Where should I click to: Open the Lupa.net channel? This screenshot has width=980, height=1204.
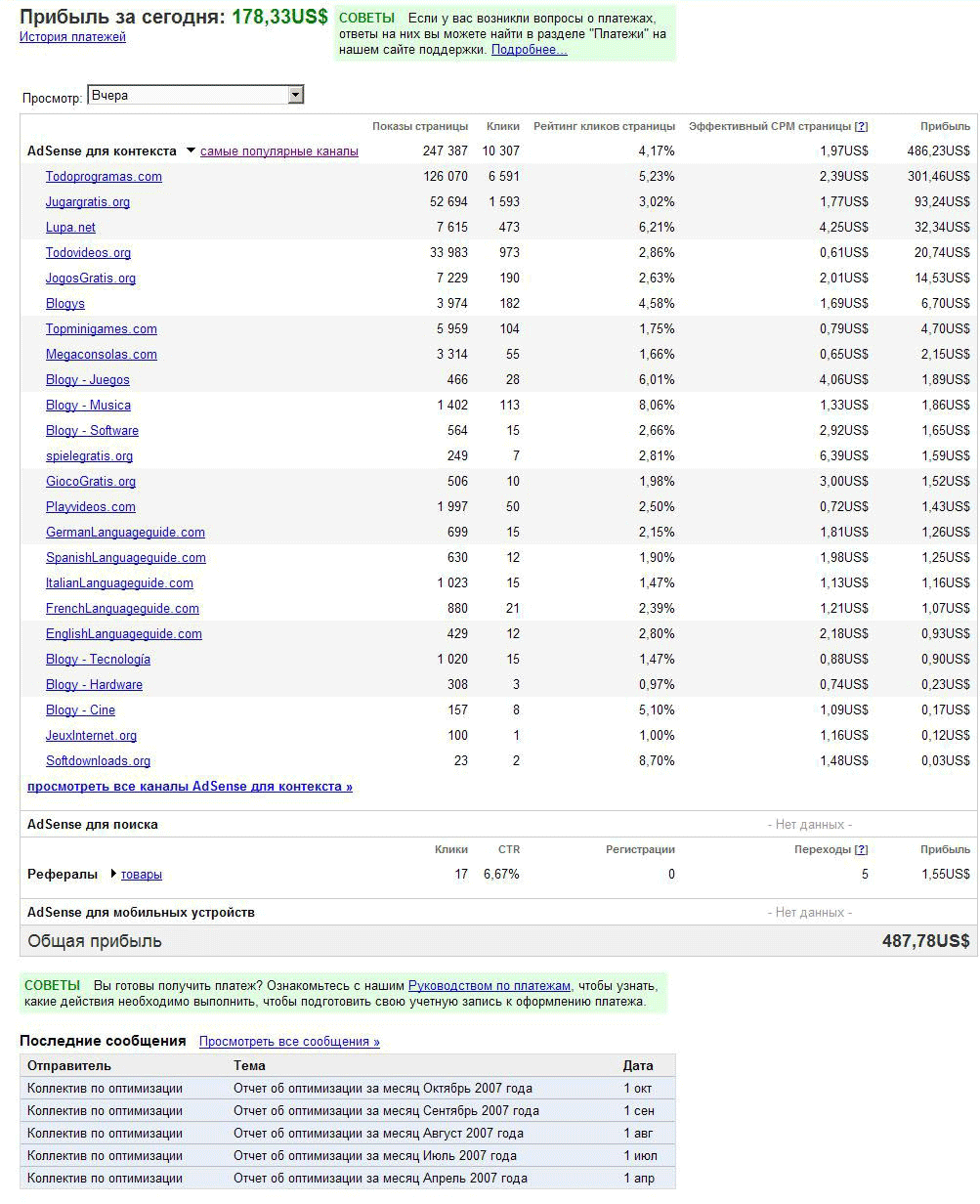coord(70,228)
